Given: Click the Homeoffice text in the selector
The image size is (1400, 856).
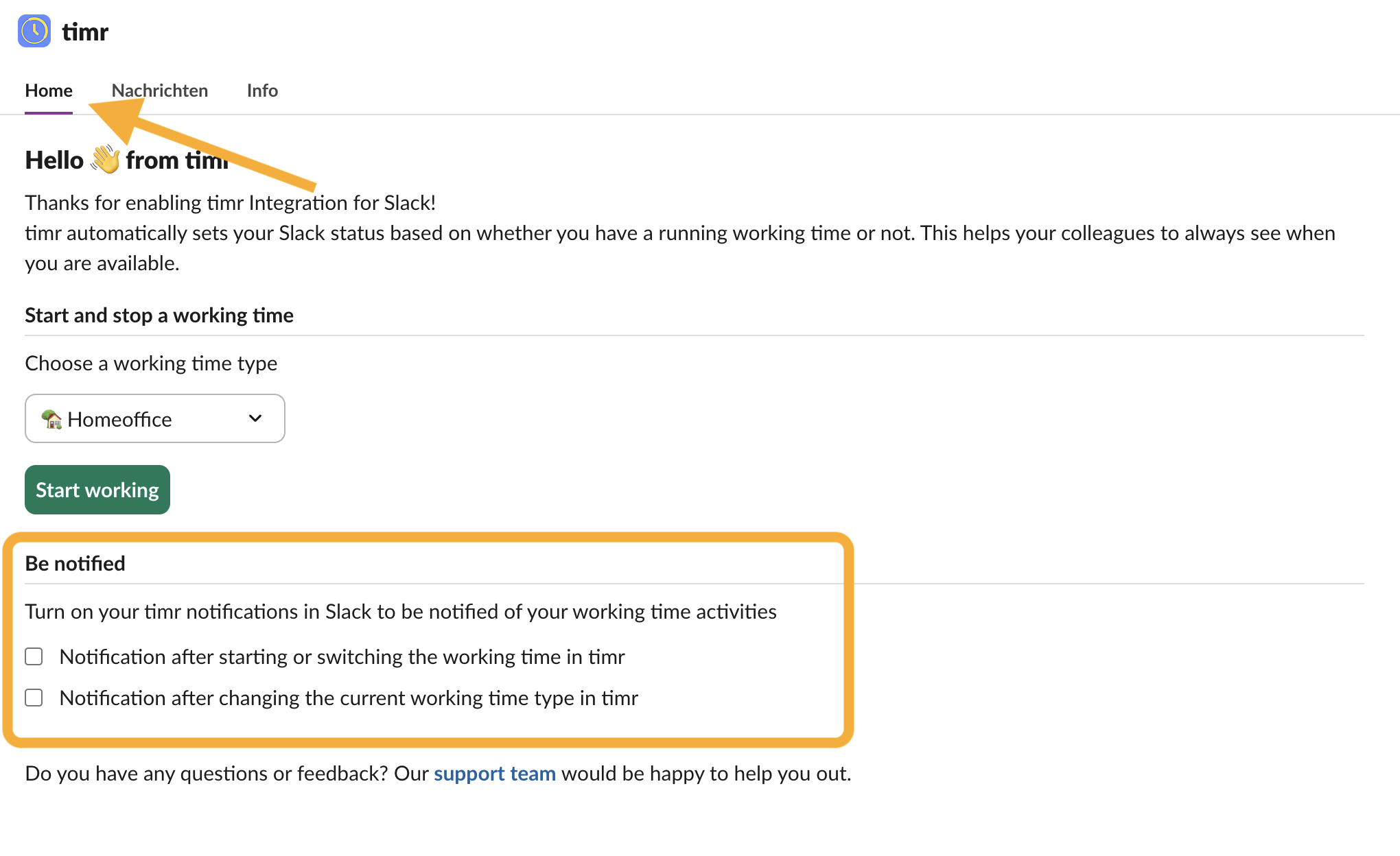Looking at the screenshot, I should pyautogui.click(x=119, y=419).
